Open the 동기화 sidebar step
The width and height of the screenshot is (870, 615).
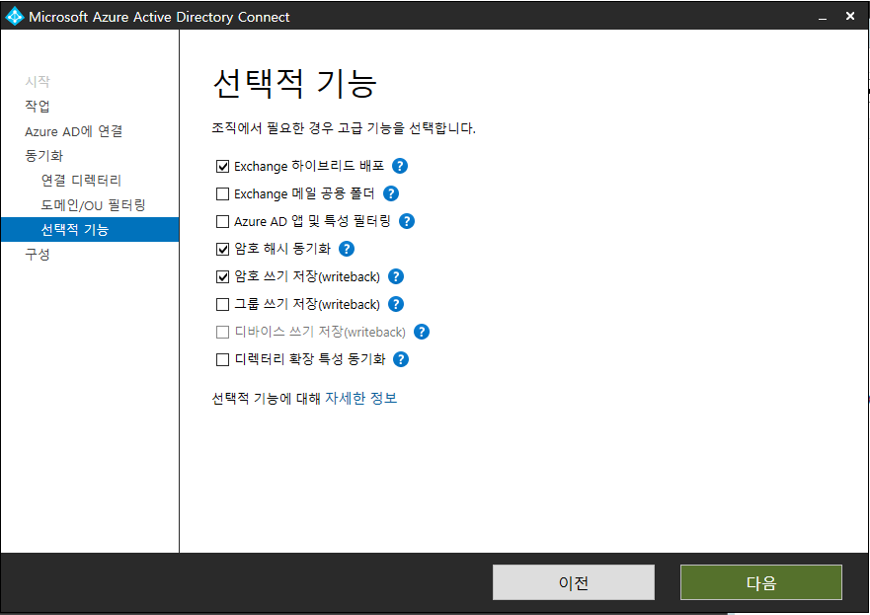[x=44, y=155]
